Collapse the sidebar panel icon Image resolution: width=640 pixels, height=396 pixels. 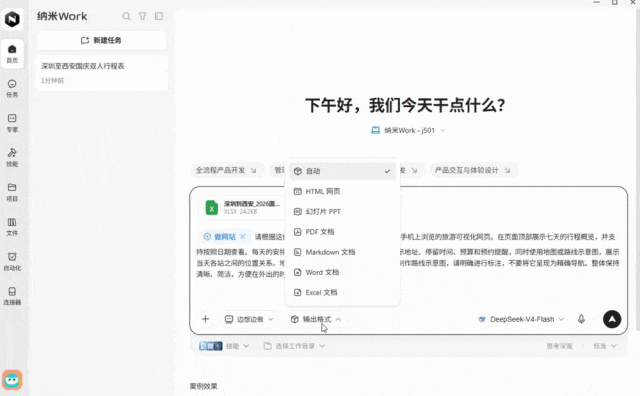tap(159, 16)
